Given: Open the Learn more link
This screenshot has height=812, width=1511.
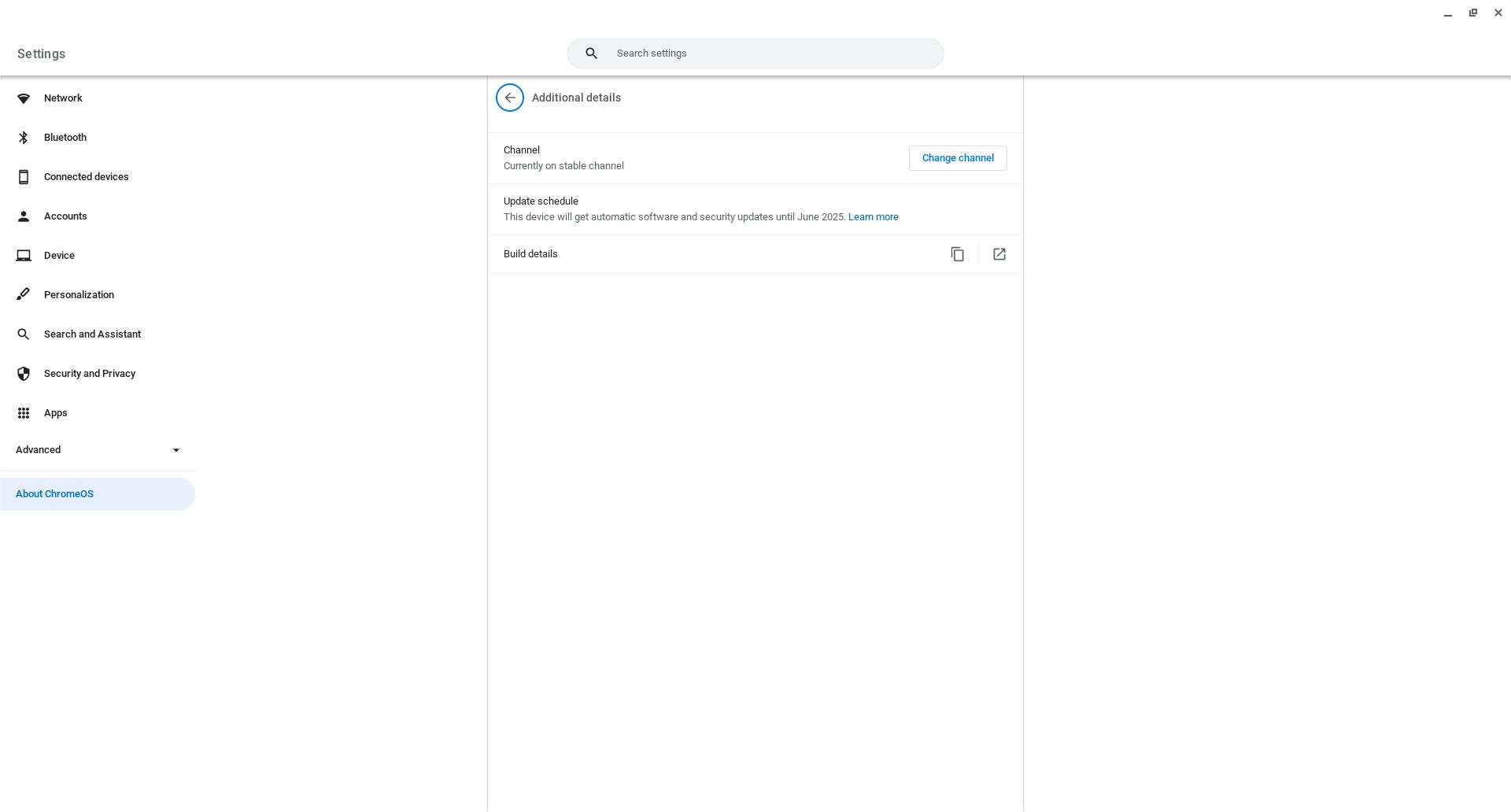Looking at the screenshot, I should coord(873,217).
